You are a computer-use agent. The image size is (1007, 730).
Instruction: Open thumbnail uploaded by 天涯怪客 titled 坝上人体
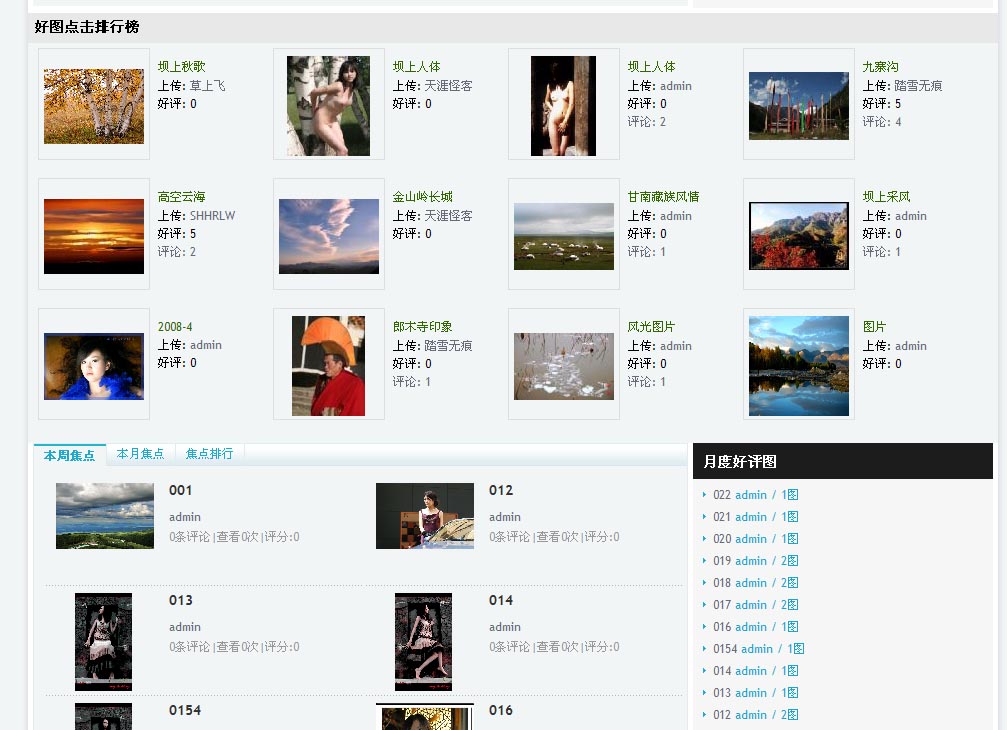click(328, 106)
